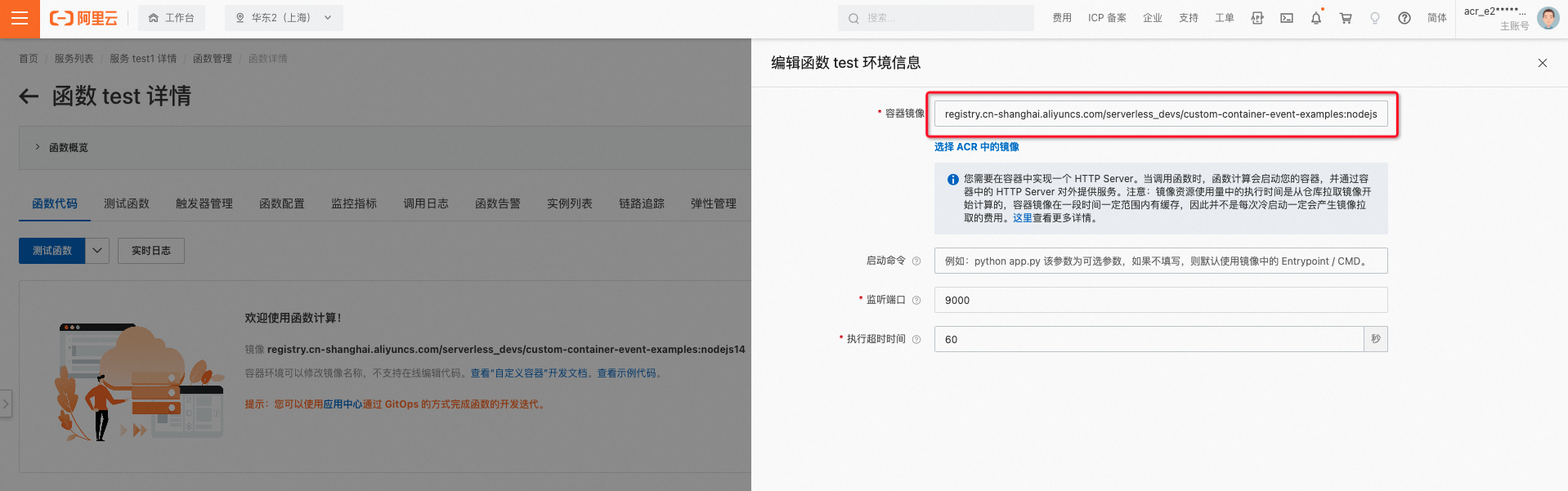Viewport: 1568px width, 491px height.
Task: Switch to the 函数代码 tab
Action: 55,203
